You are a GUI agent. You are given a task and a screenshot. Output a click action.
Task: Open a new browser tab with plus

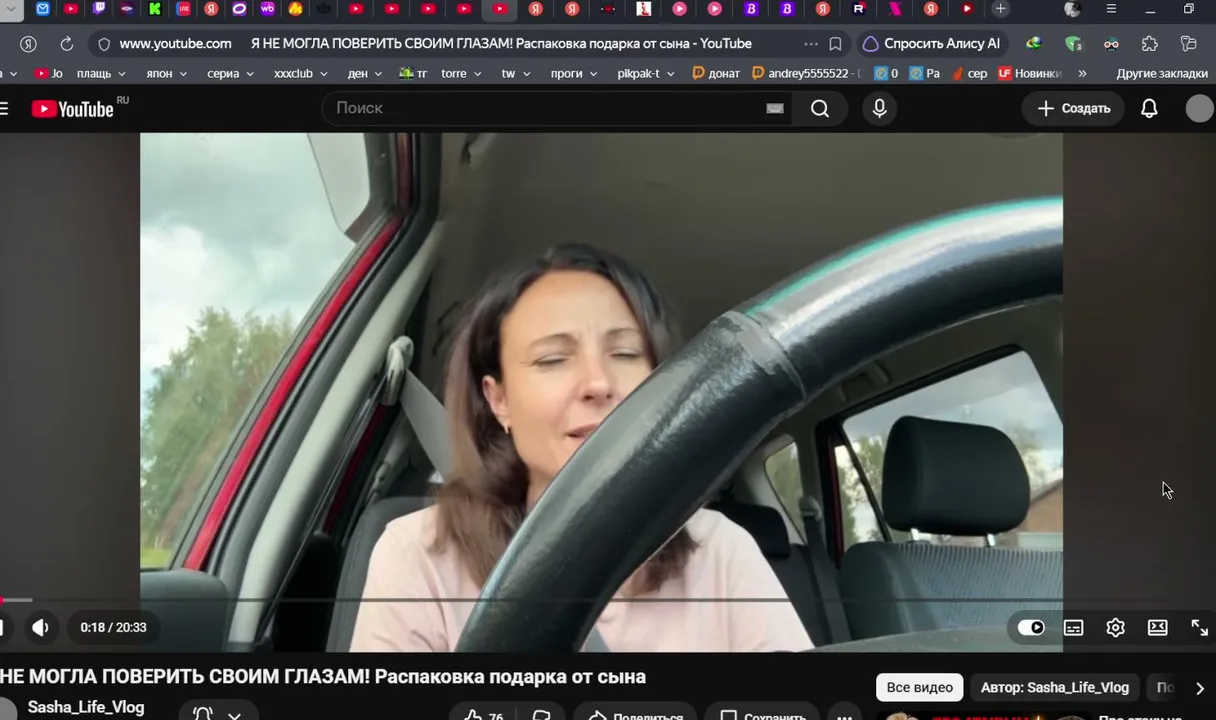pos(1000,9)
